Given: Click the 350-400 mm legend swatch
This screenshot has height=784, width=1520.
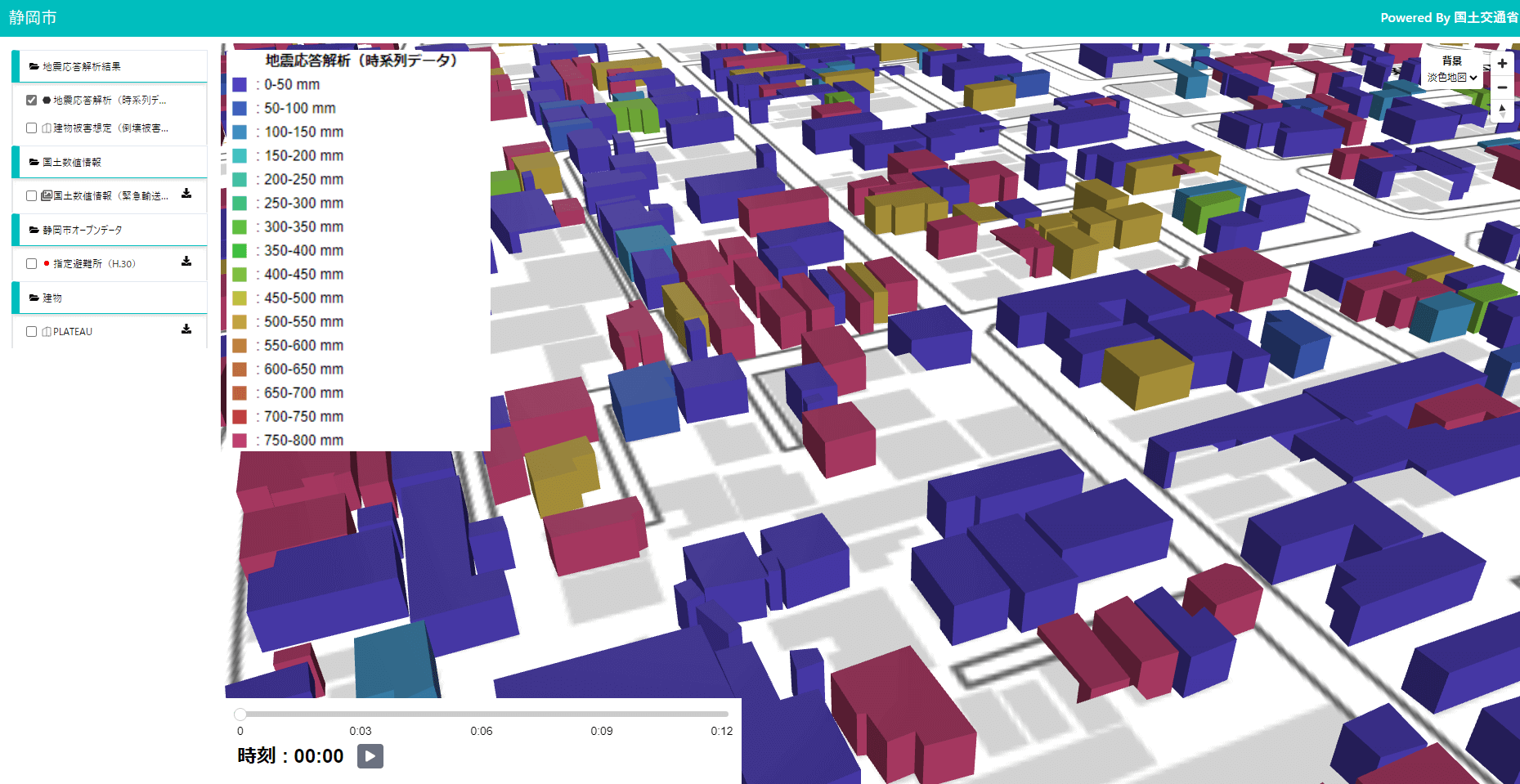Looking at the screenshot, I should (240, 250).
